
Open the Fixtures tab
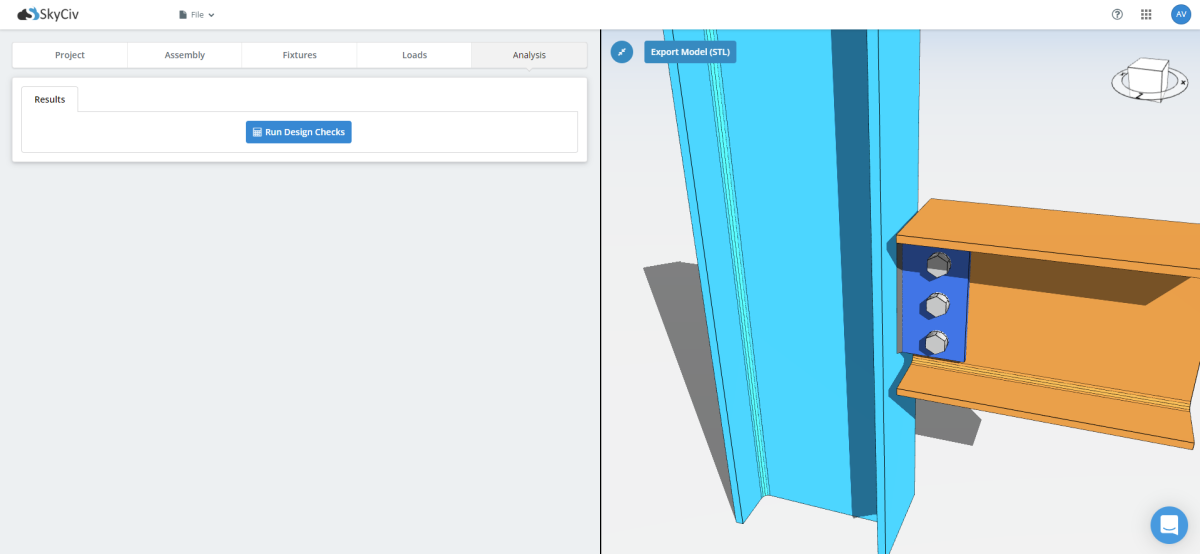tap(299, 55)
